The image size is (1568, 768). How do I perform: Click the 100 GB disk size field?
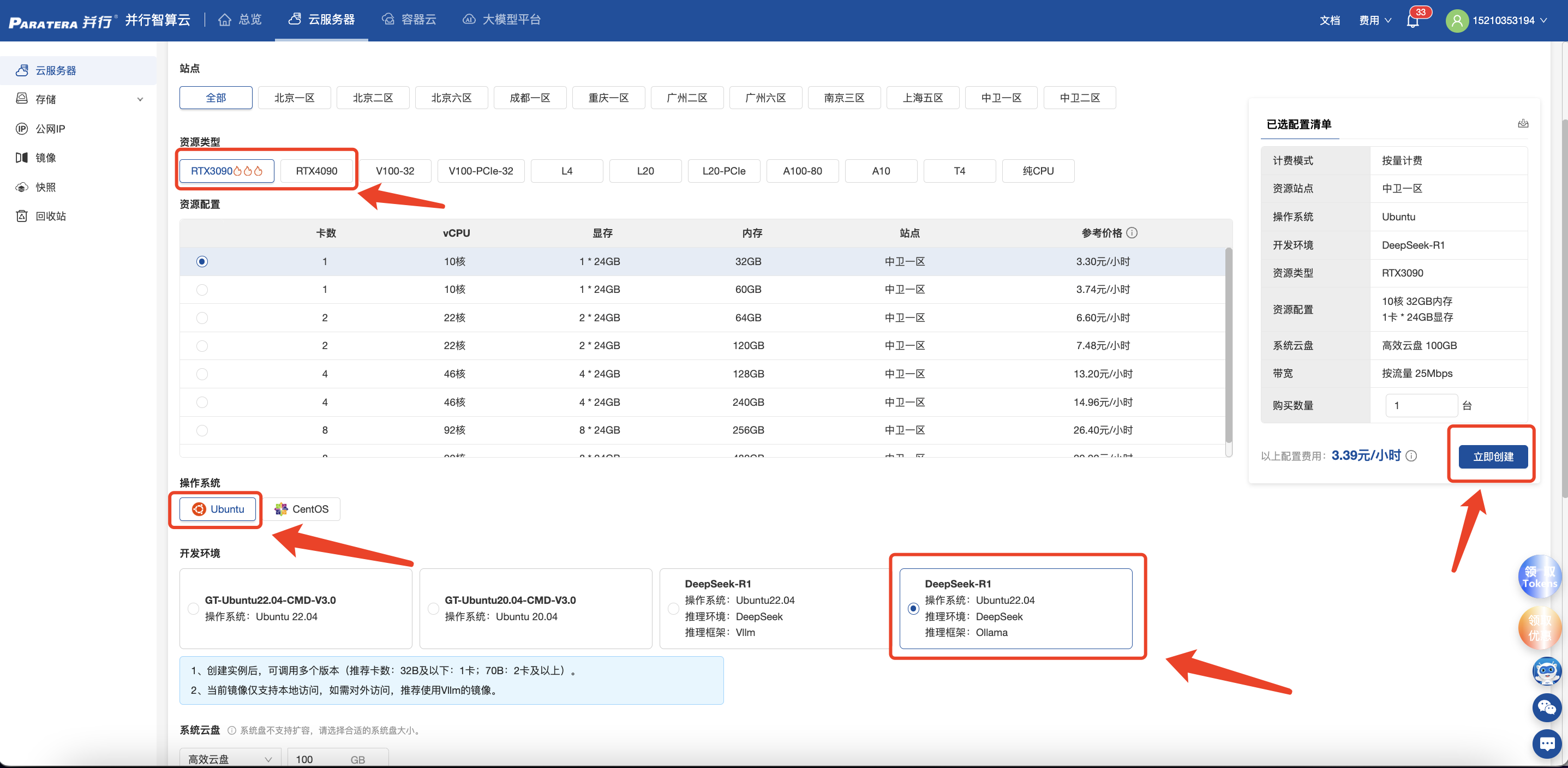(x=338, y=758)
